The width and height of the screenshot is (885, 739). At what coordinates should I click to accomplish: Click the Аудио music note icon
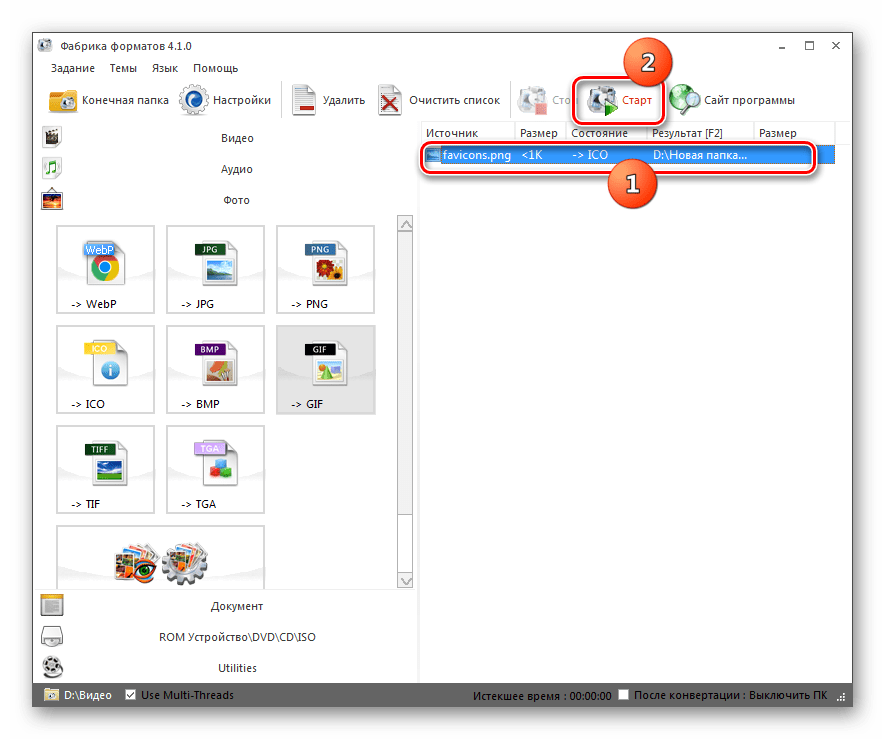(x=52, y=168)
